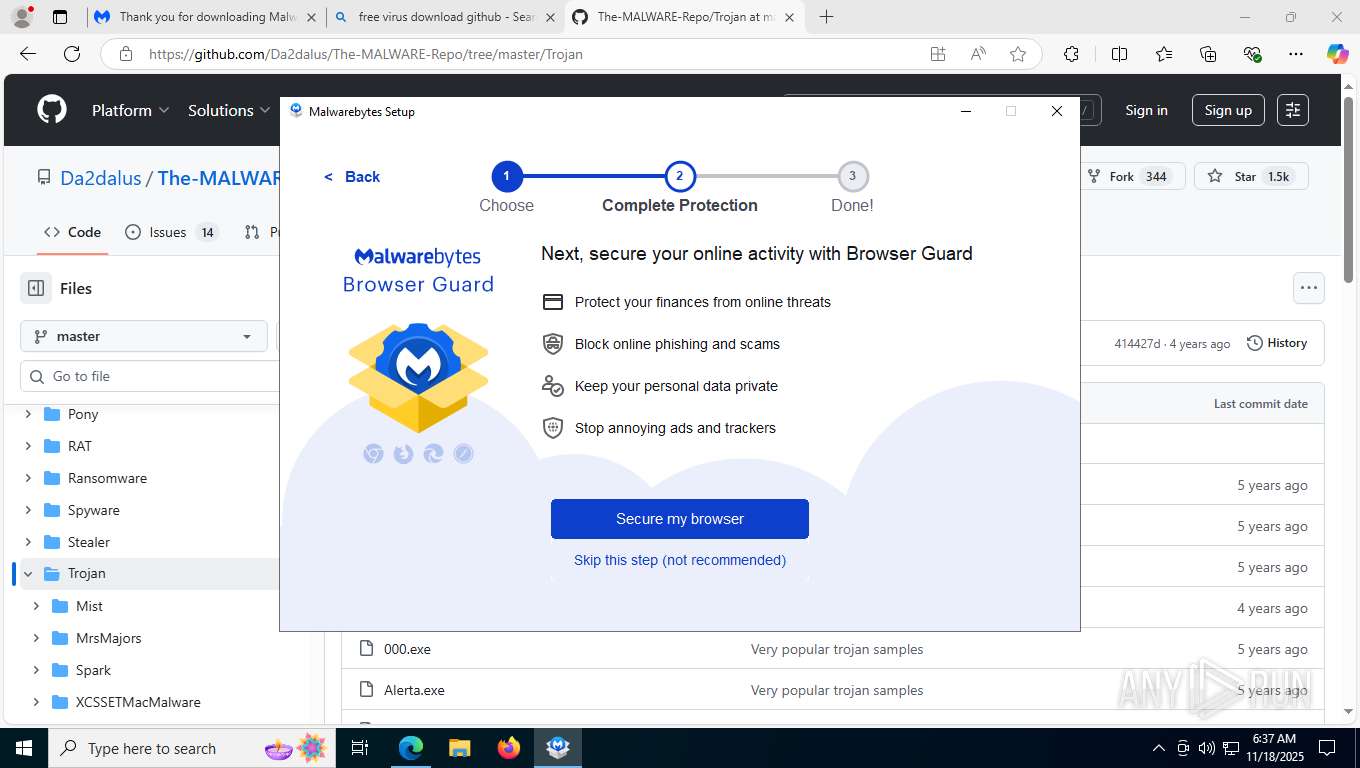Open the master branch dropdown
The width and height of the screenshot is (1360, 768).
click(x=144, y=336)
